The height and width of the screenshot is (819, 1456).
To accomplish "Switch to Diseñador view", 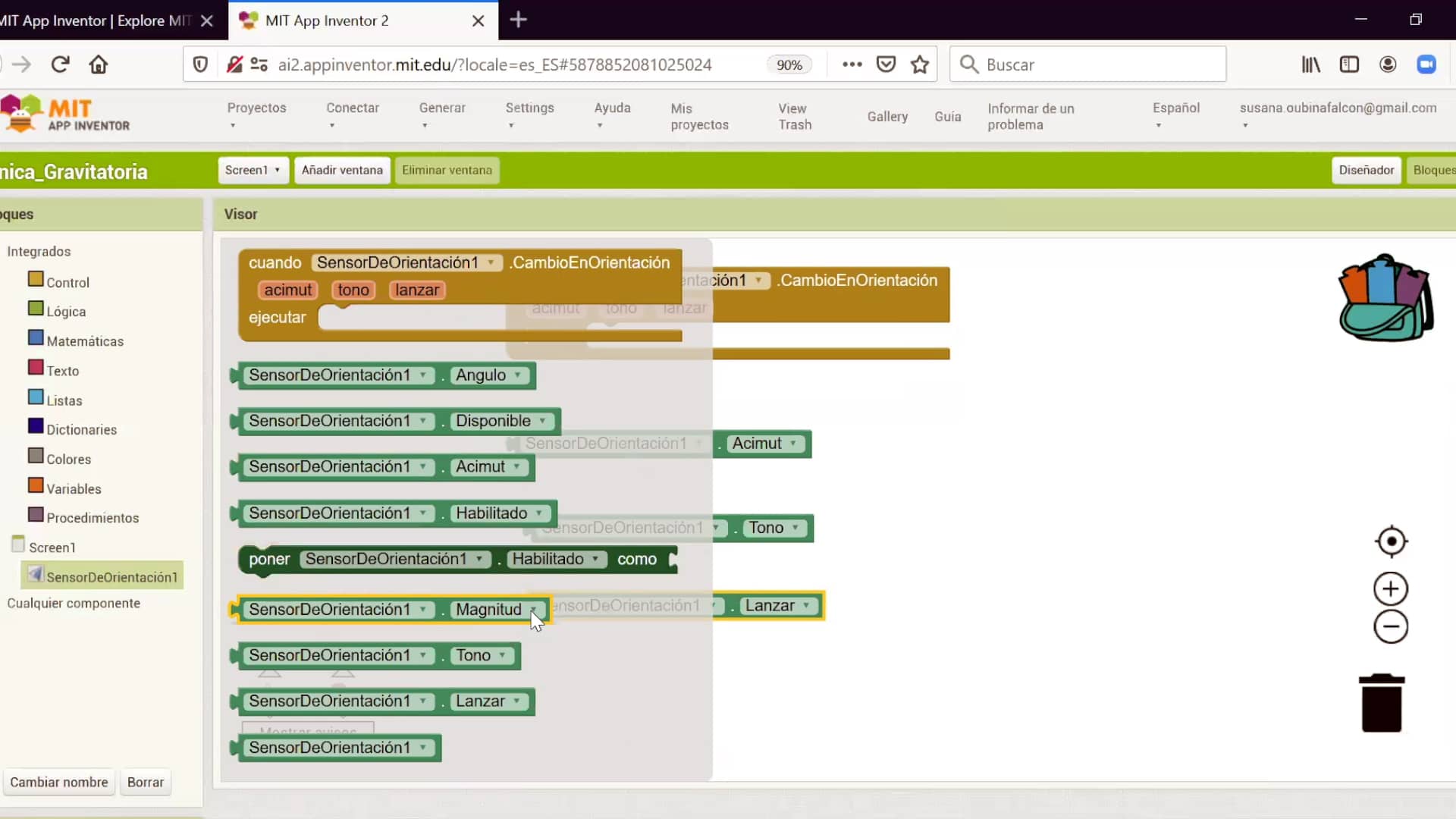I will point(1366,170).
